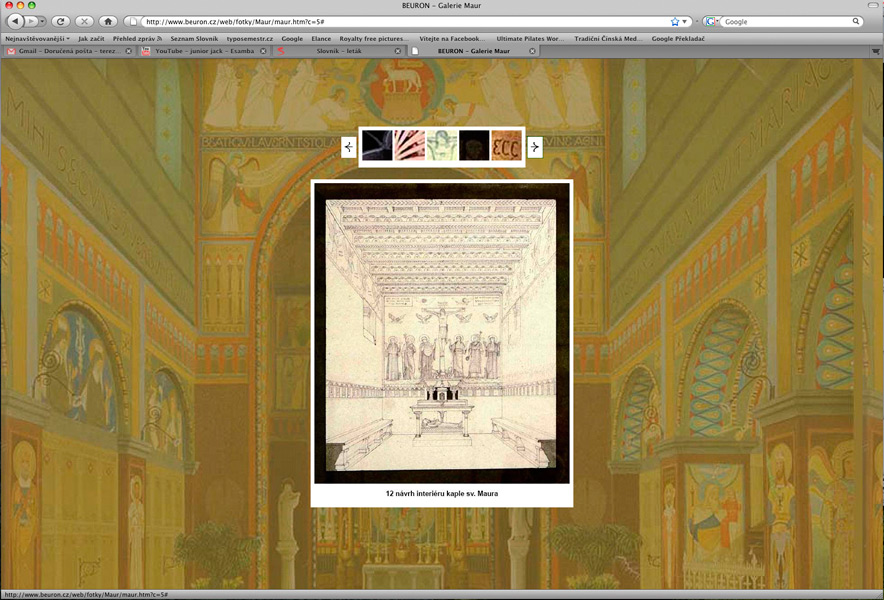Viewport: 884px width, 600px height.
Task: Open the dark blue-lined gallery thumbnail
Action: point(377,145)
